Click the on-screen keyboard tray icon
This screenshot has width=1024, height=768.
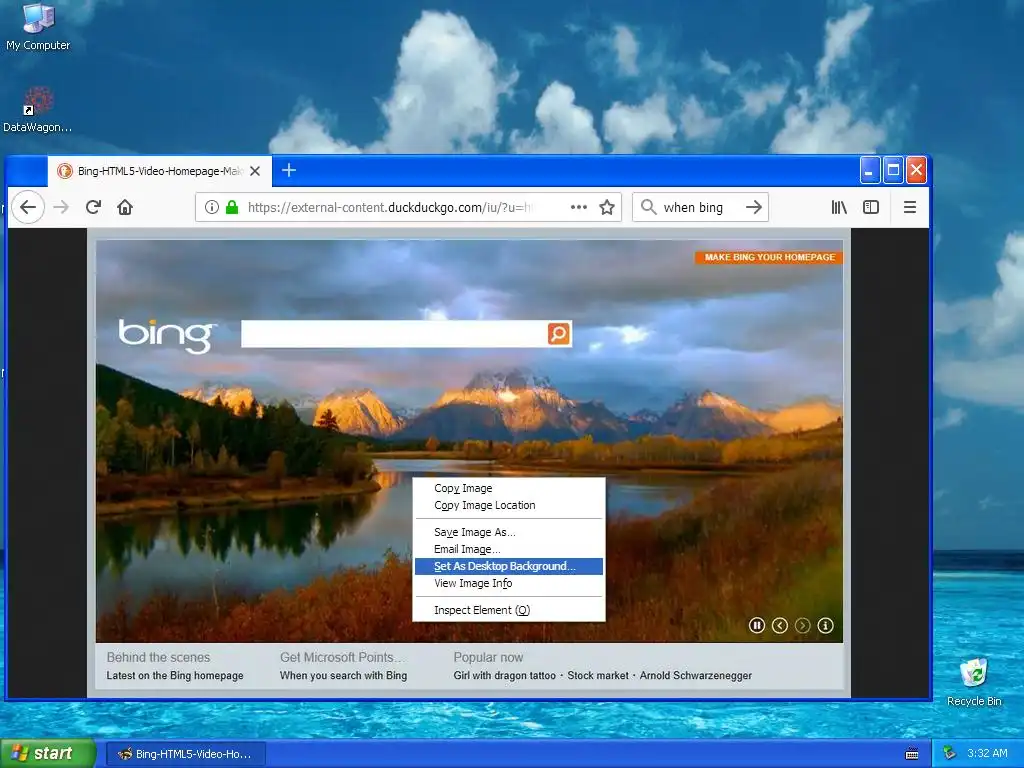pyautogui.click(x=912, y=754)
